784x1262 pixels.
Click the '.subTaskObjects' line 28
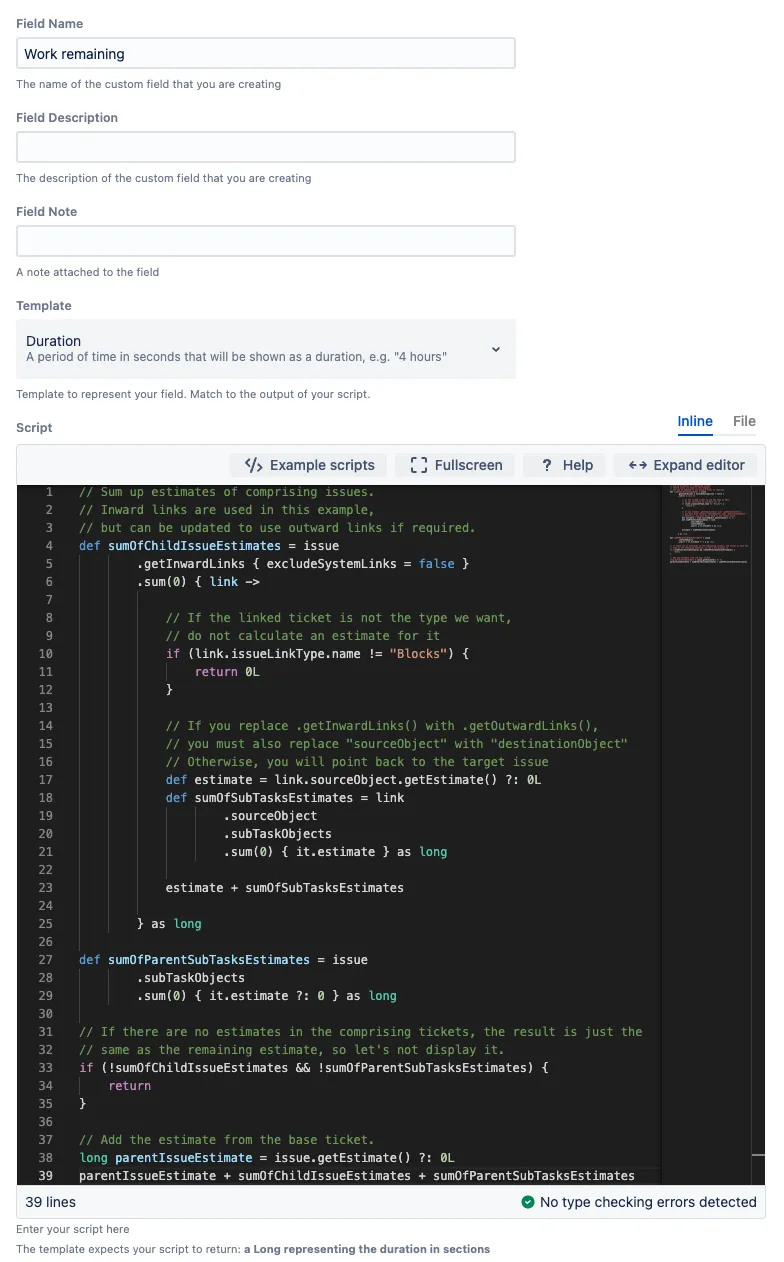(191, 978)
